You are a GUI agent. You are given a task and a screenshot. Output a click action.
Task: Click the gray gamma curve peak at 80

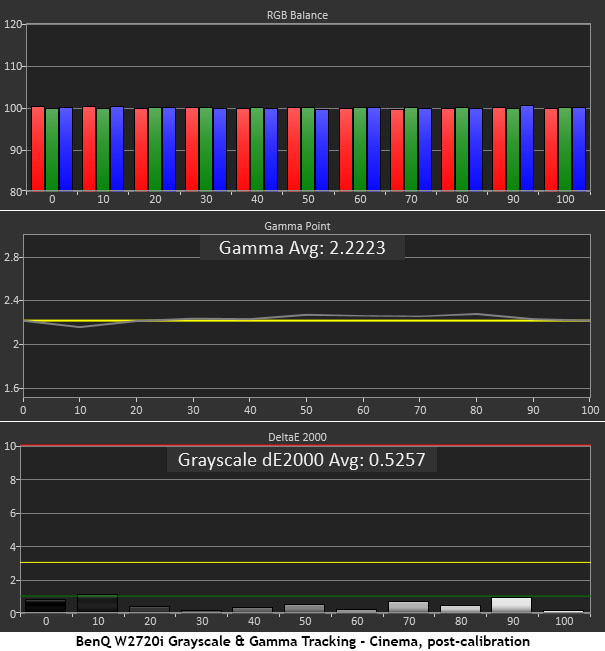477,314
